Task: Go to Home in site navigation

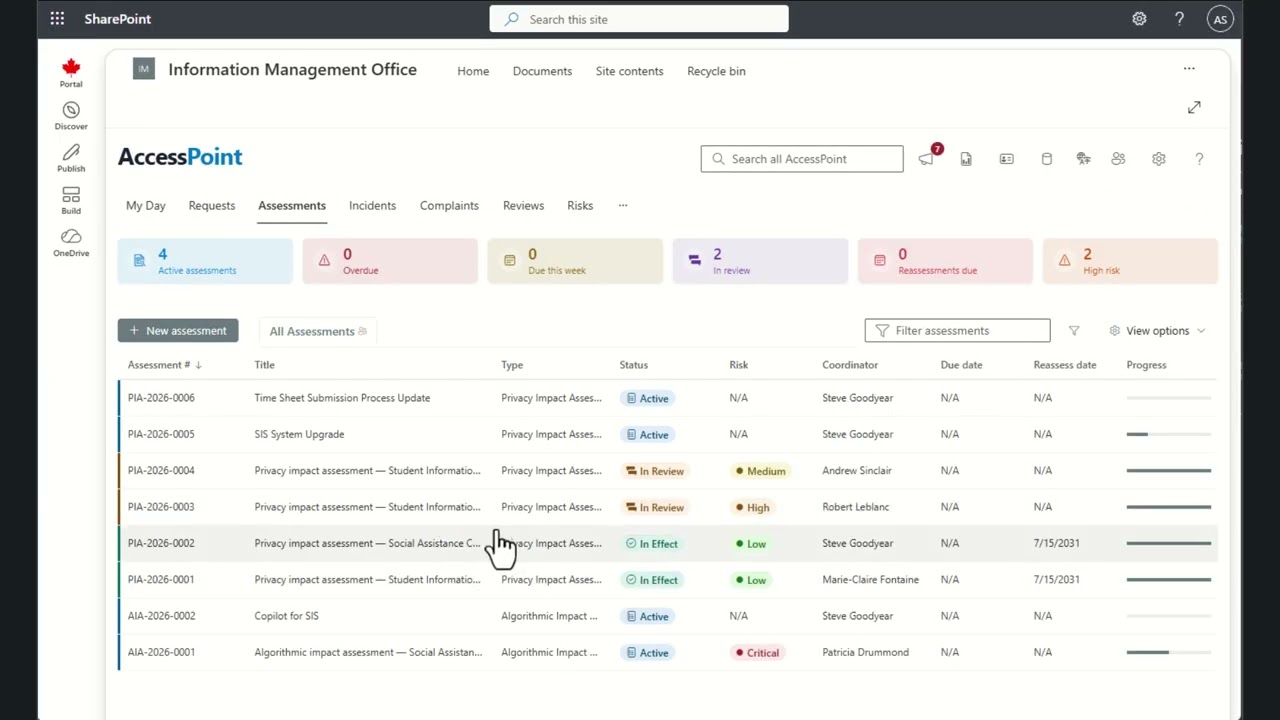Action: pos(473,71)
